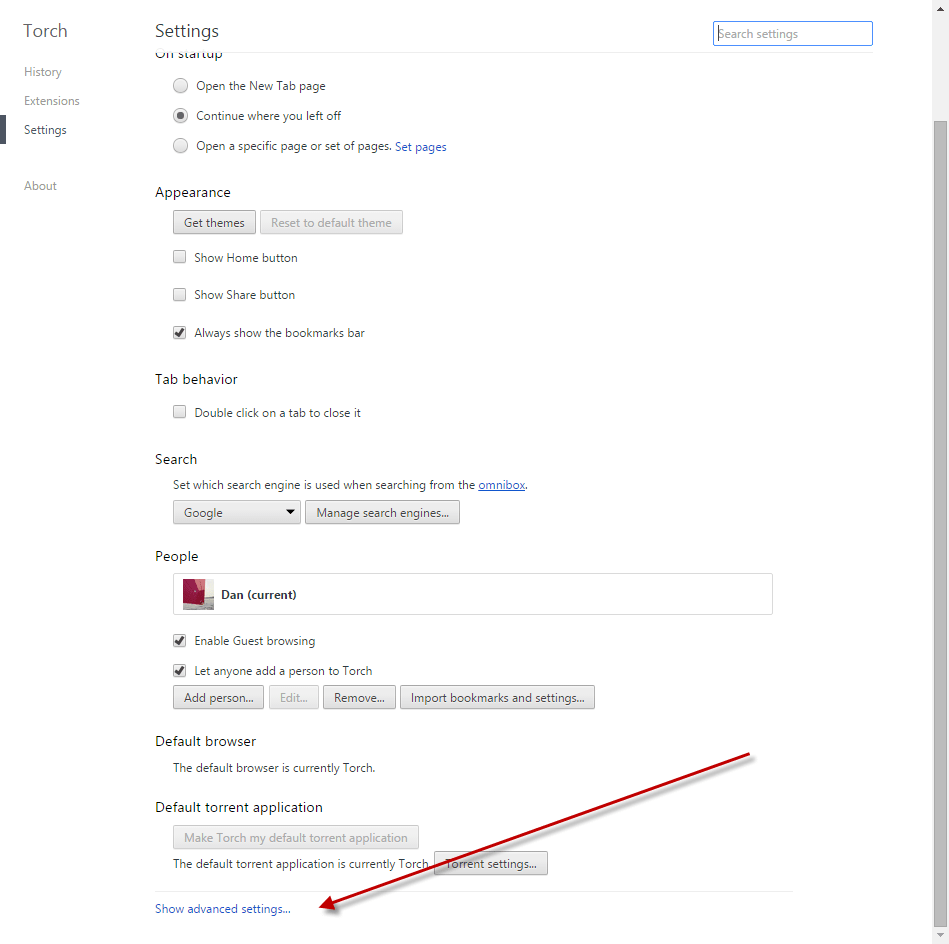Click the Torch heading in the sidebar
This screenshot has width=949, height=944.
[45, 31]
